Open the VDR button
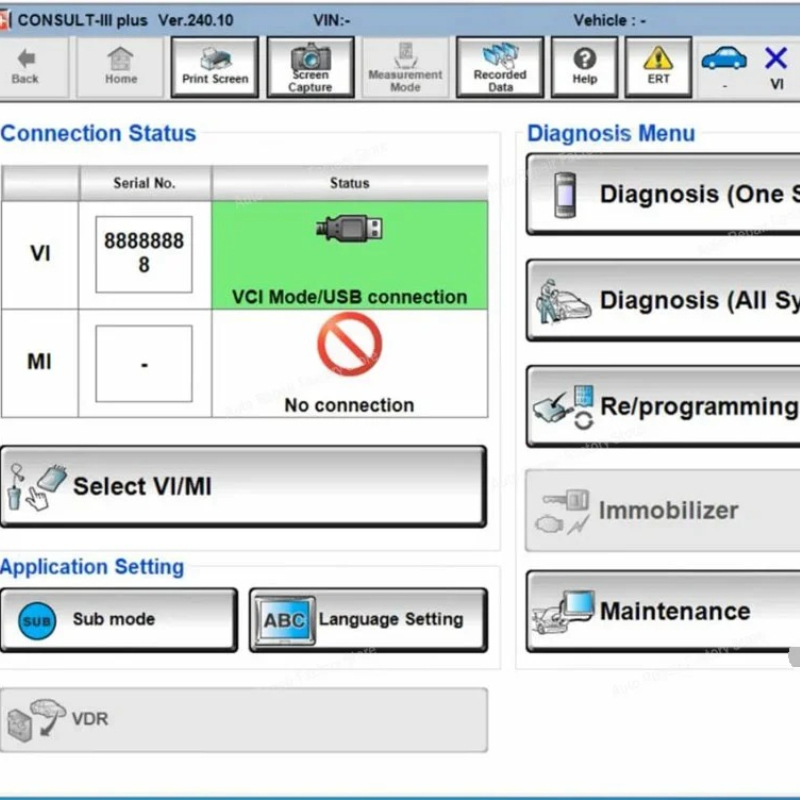Image resolution: width=800 pixels, height=800 pixels. (x=243, y=719)
